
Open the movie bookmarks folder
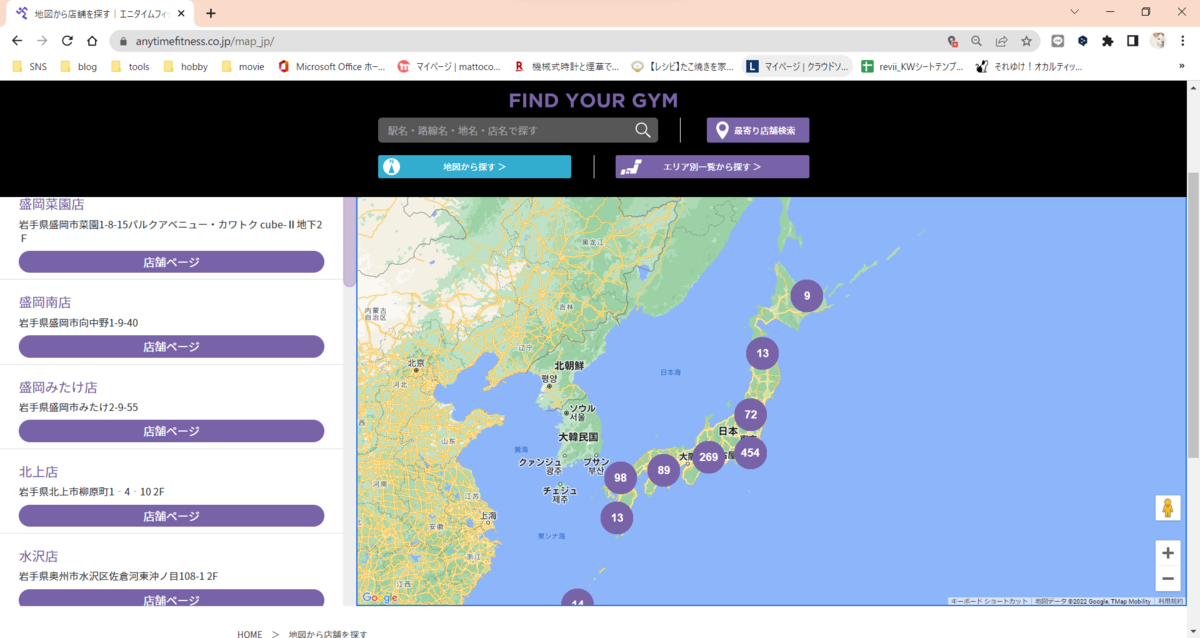243,67
